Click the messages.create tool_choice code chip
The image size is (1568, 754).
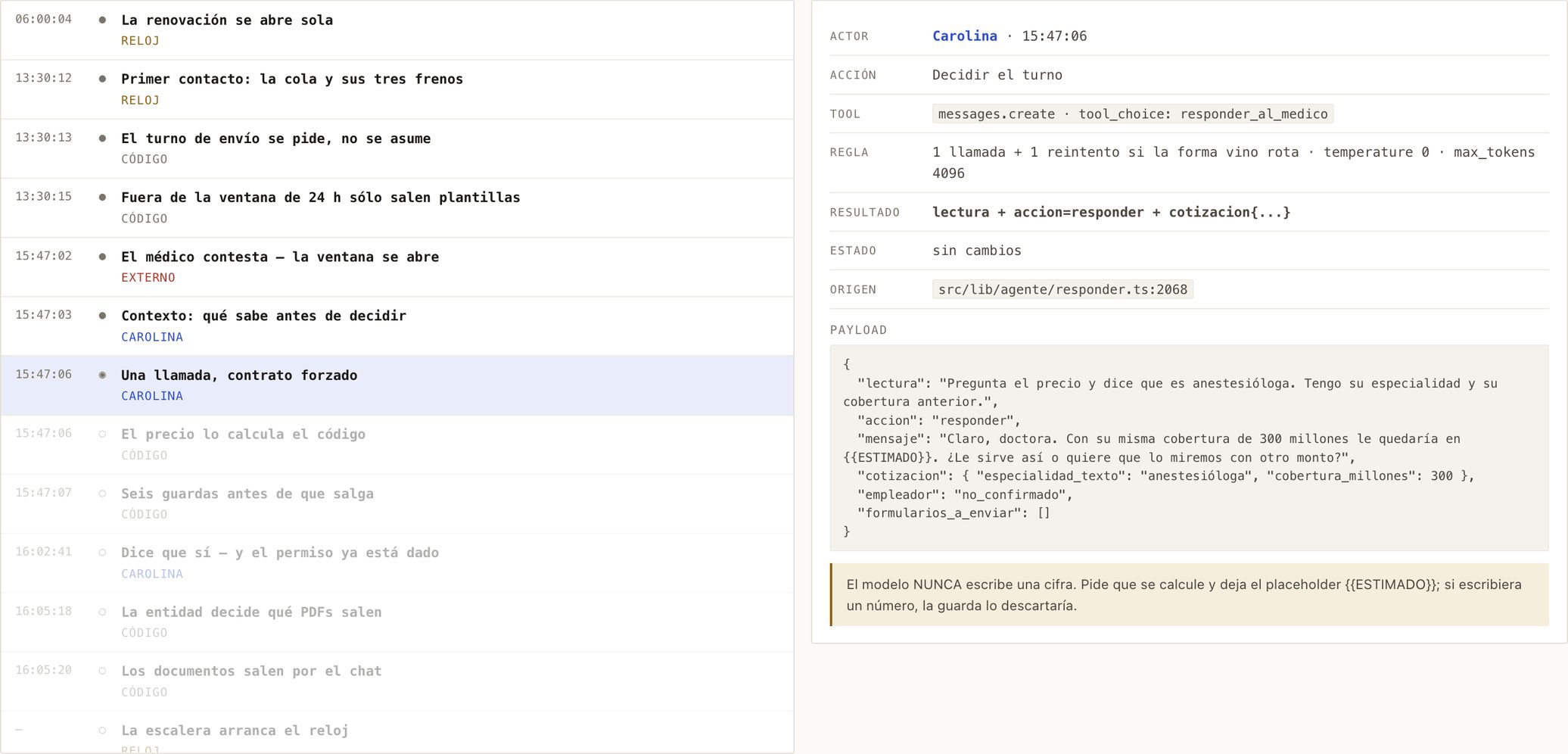point(1132,114)
